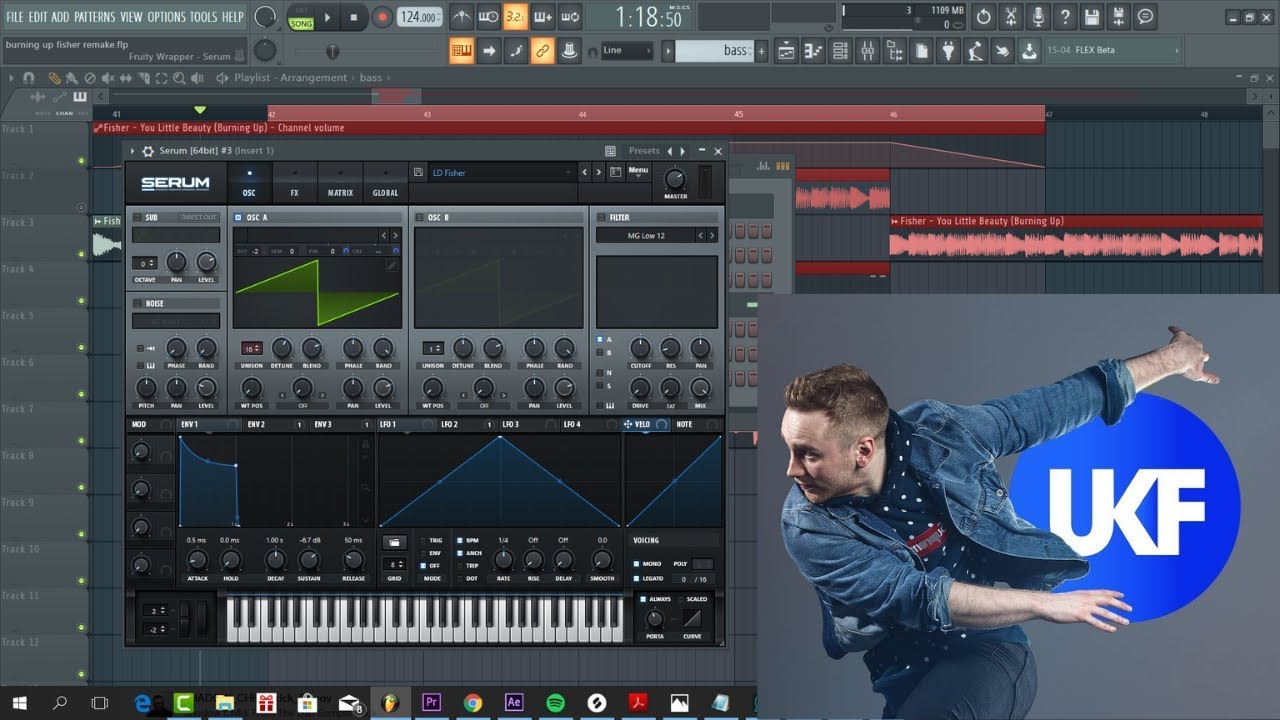Enable the OSC B checkbox
The width and height of the screenshot is (1280, 720).
419,217
